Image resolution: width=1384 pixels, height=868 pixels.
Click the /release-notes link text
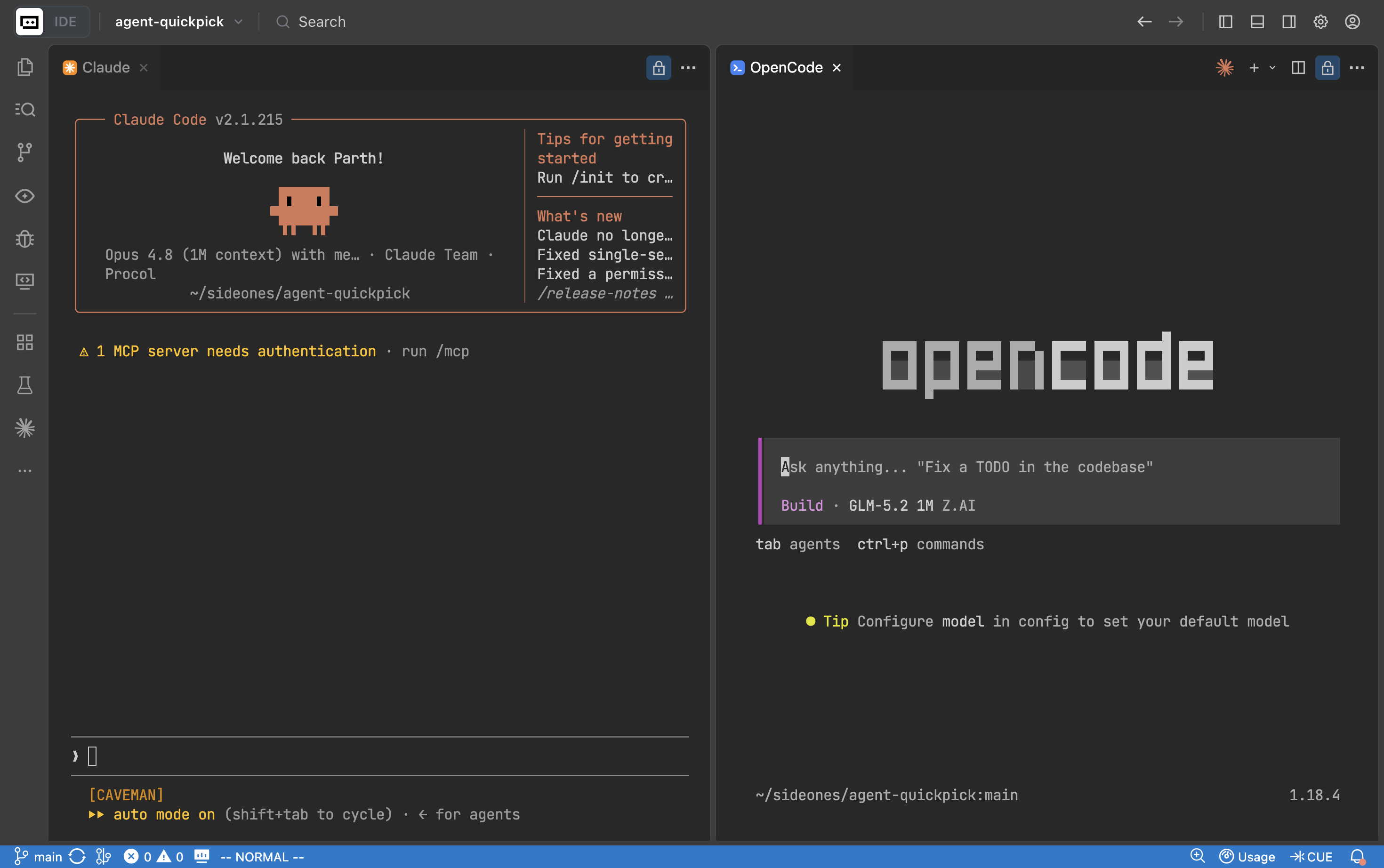click(596, 293)
